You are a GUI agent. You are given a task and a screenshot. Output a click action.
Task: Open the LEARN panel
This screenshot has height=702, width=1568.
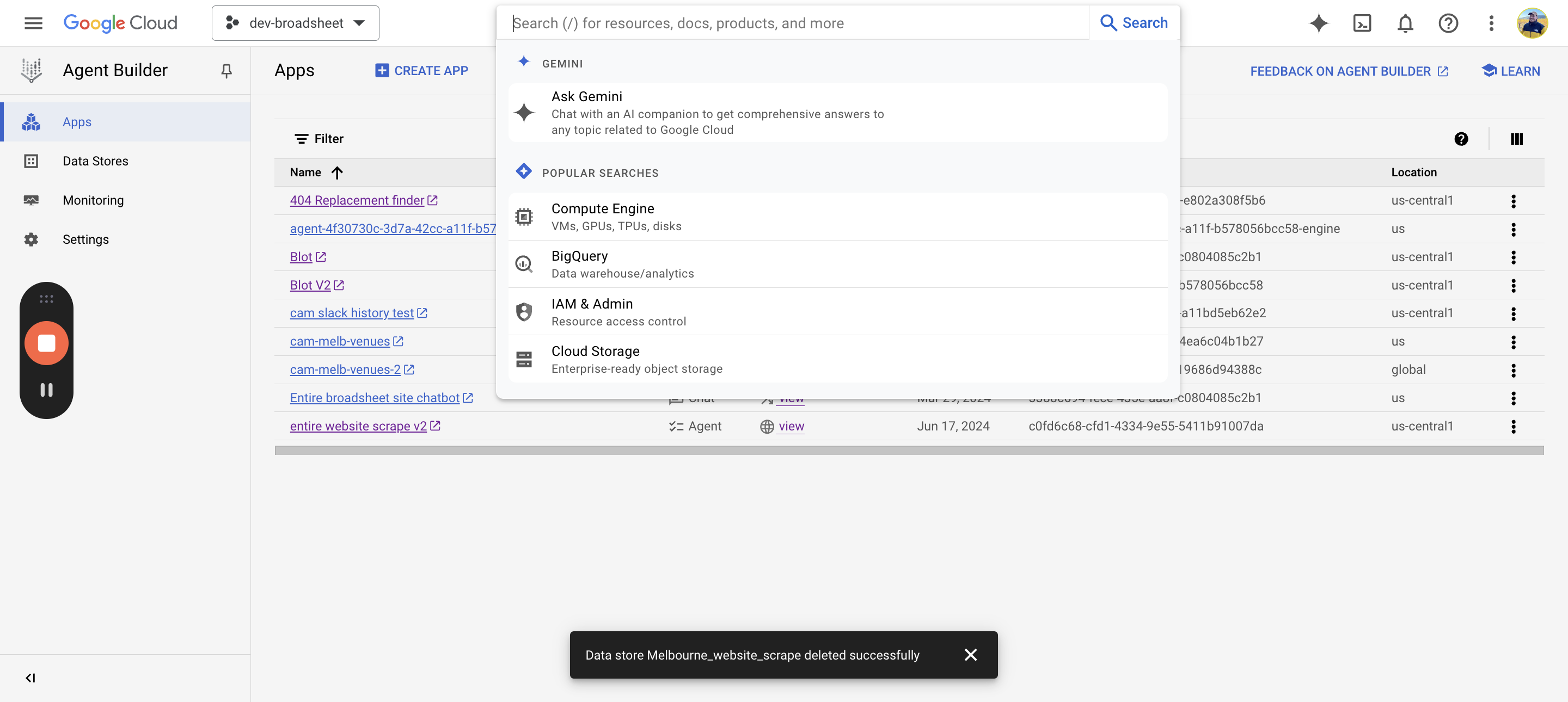[1510, 71]
